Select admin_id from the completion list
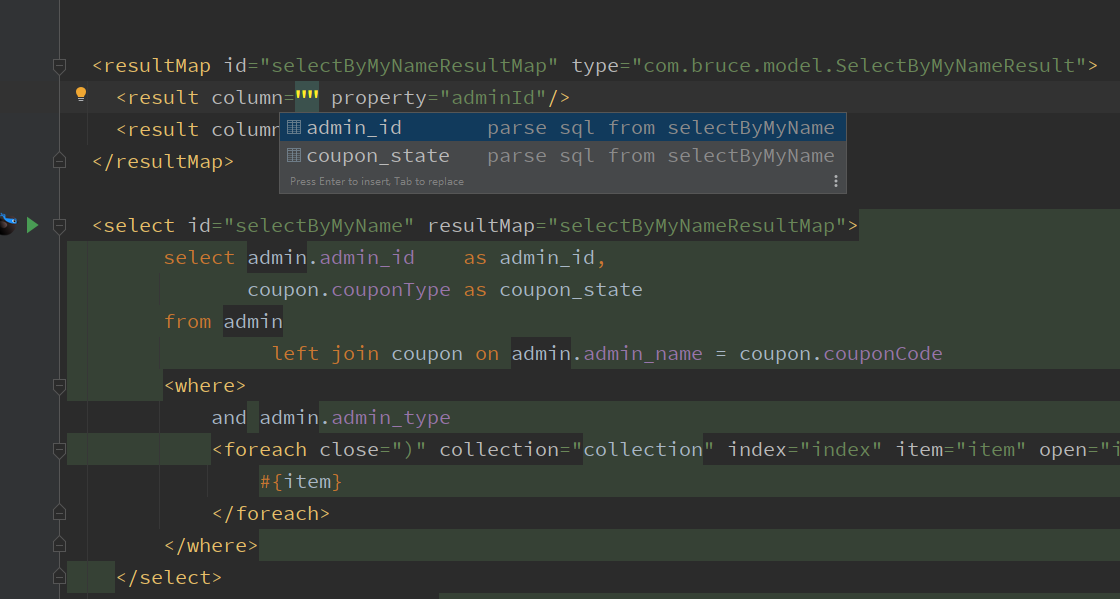 (354, 127)
